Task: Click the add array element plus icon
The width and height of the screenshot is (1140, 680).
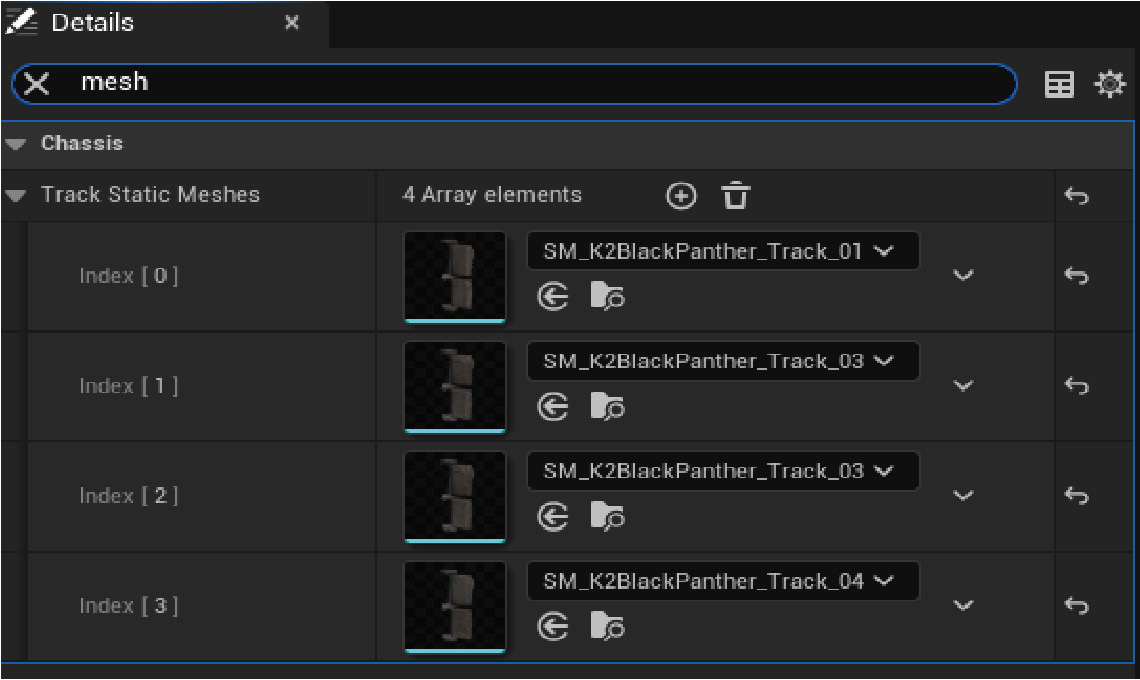Action: pos(681,196)
